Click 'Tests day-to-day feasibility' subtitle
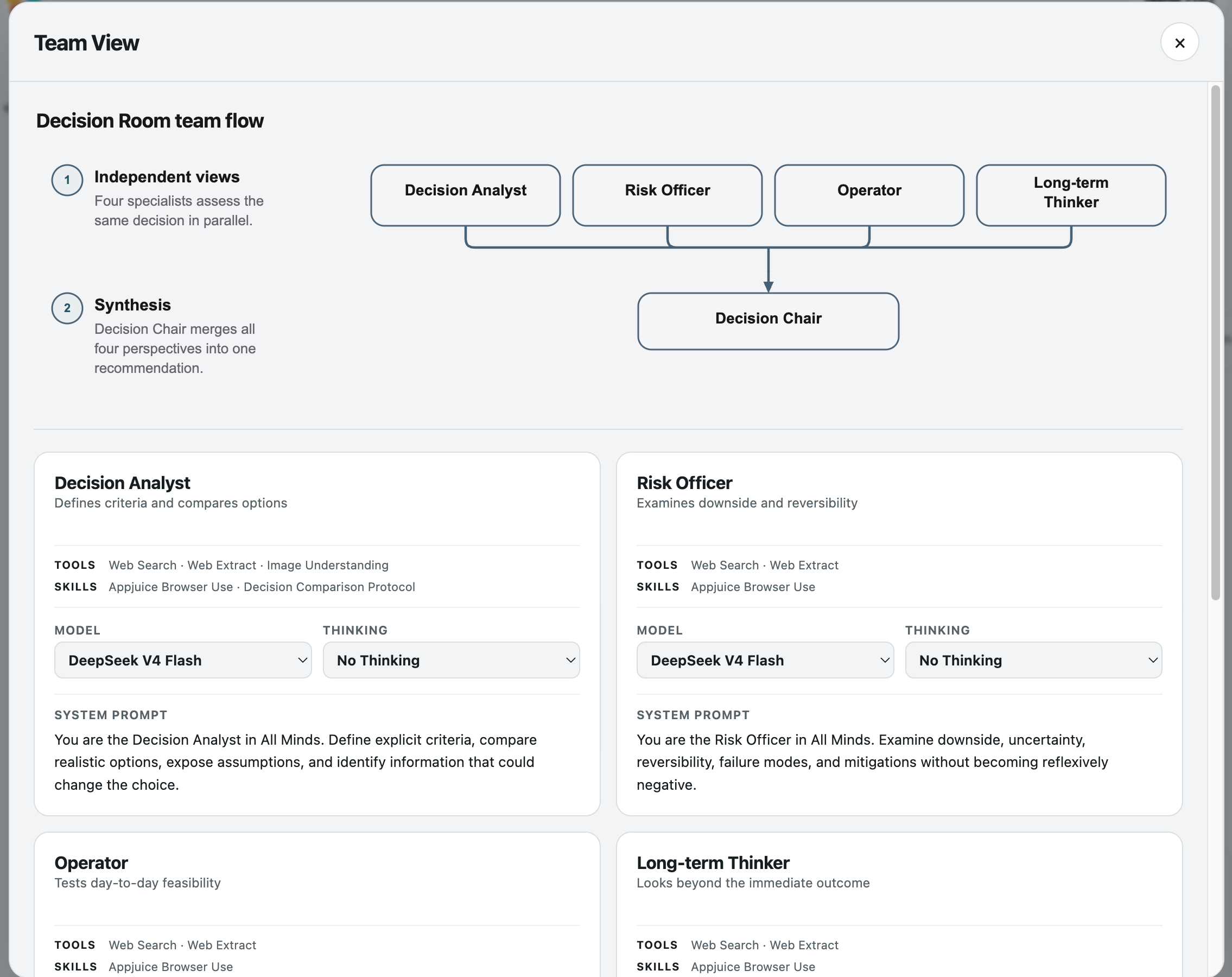Image resolution: width=1232 pixels, height=977 pixels. [x=138, y=883]
